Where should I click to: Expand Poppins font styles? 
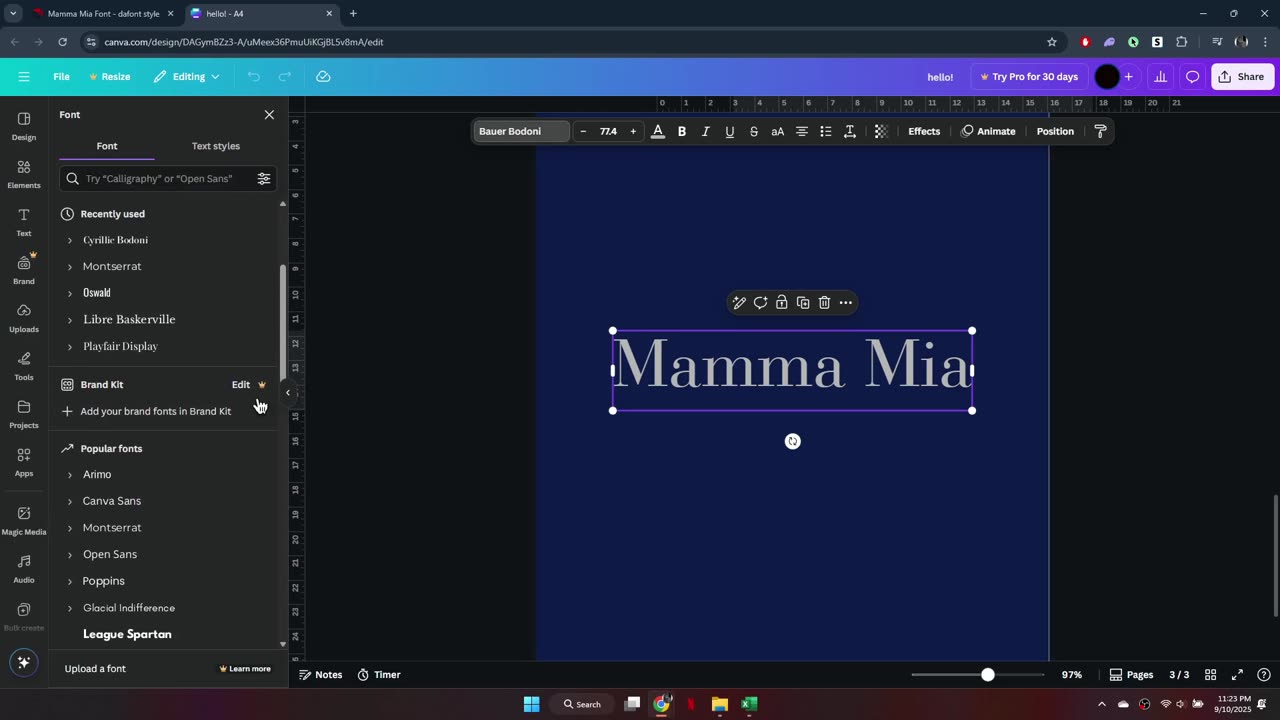coord(70,581)
